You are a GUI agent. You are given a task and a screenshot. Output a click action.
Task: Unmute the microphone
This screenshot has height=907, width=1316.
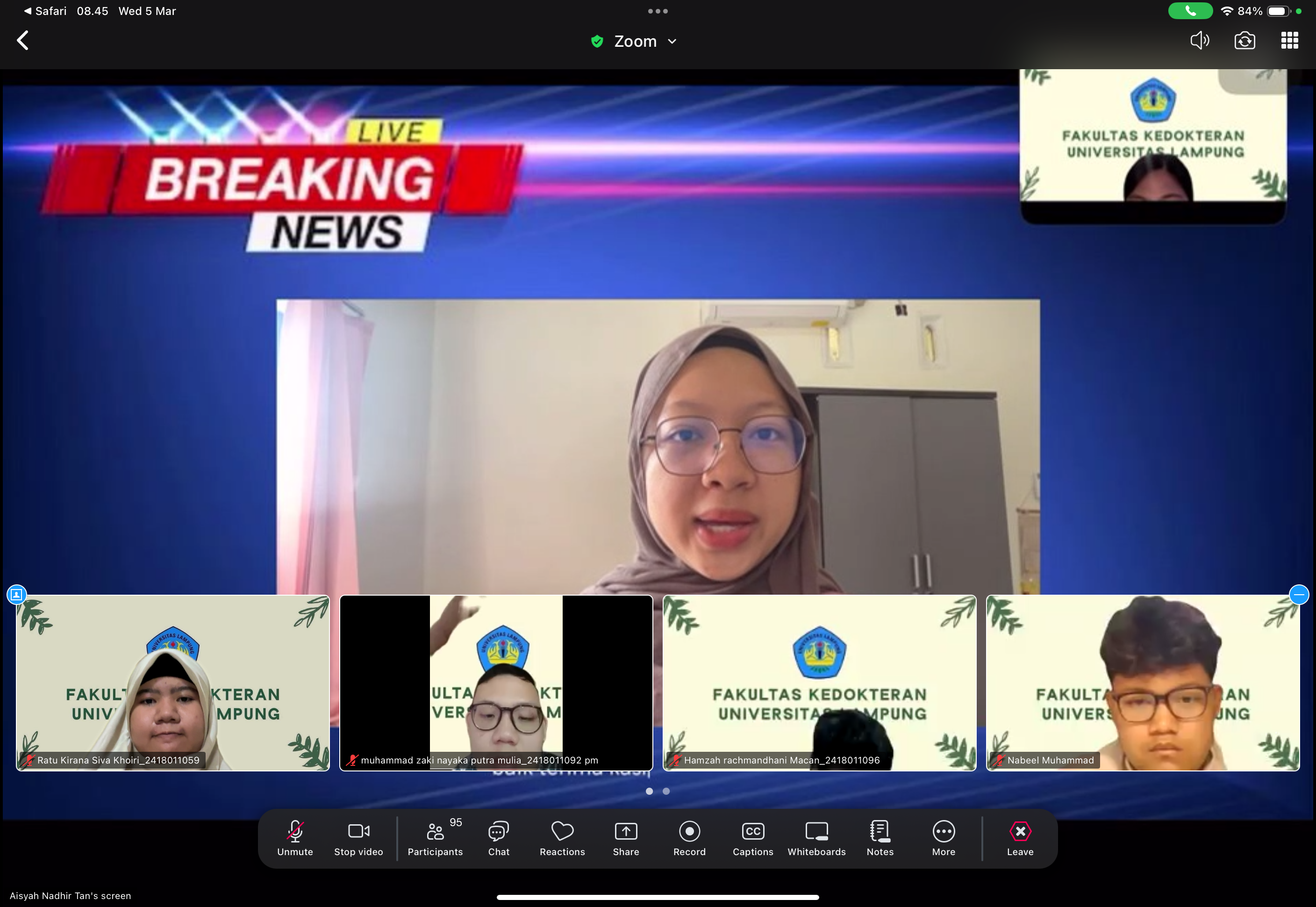point(295,838)
